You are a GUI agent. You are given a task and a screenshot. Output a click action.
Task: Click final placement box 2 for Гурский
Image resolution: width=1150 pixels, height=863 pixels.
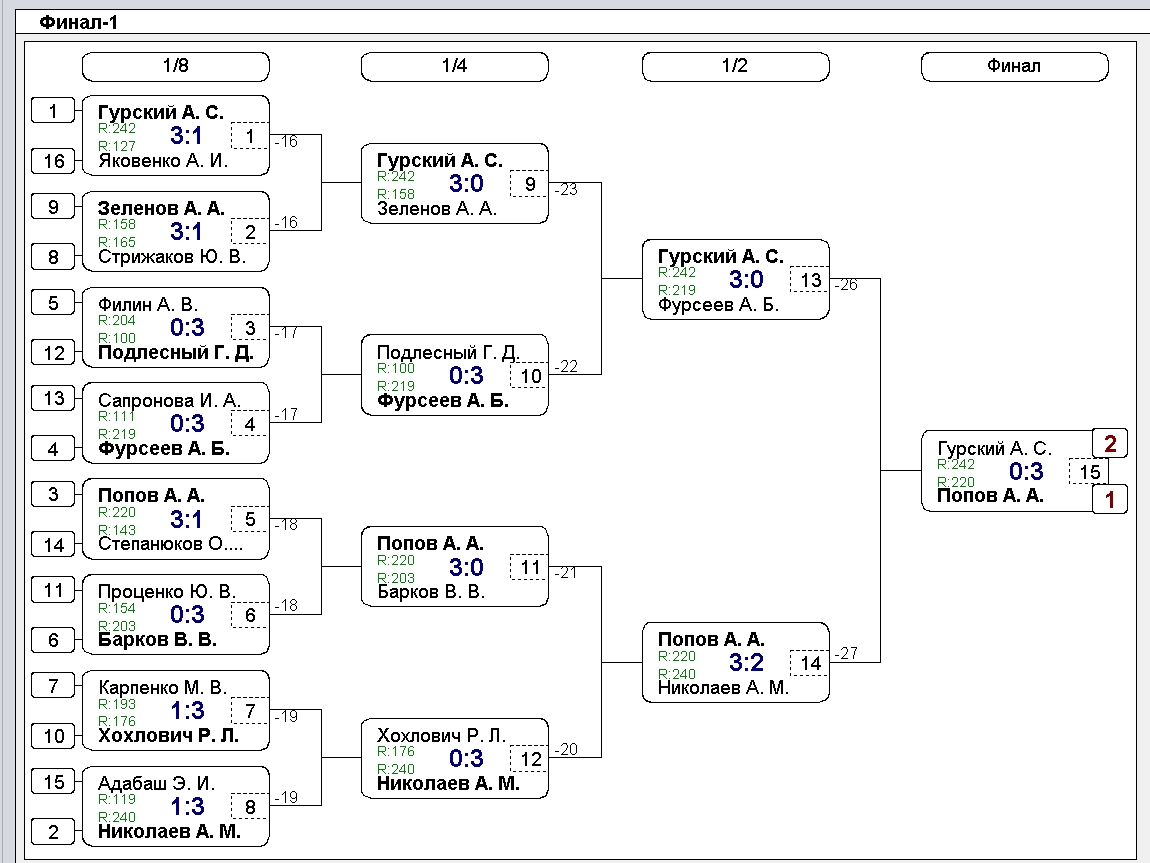click(1110, 444)
